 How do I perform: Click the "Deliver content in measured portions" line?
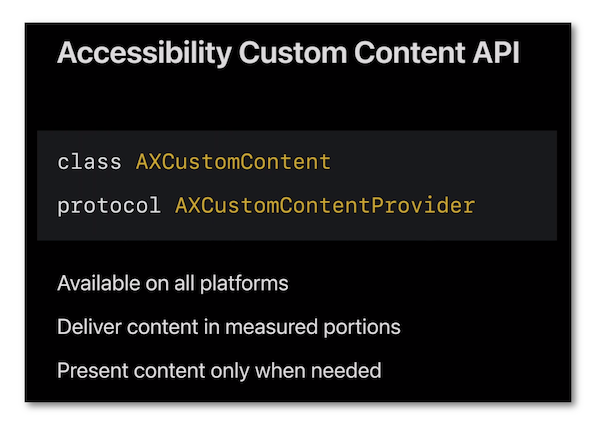(x=229, y=327)
